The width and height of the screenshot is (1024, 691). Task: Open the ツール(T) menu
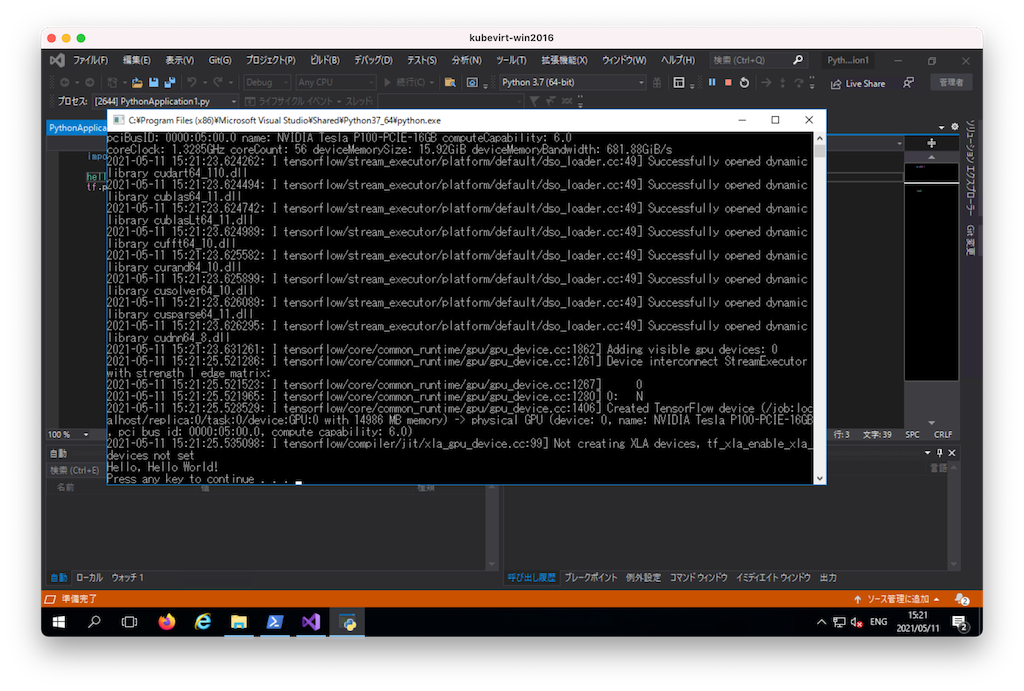[x=511, y=60]
